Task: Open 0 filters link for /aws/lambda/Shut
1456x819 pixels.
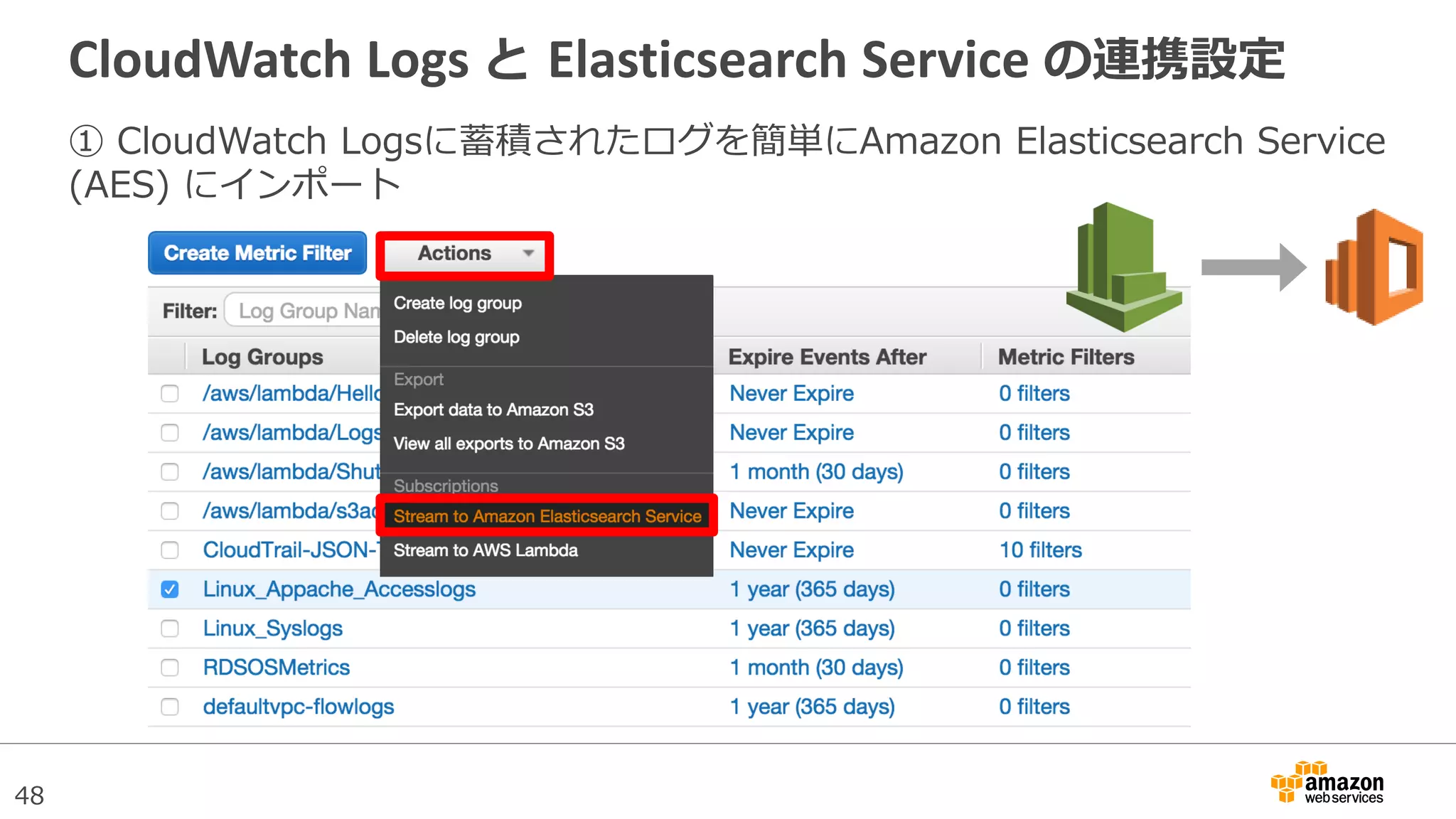Action: (1034, 472)
